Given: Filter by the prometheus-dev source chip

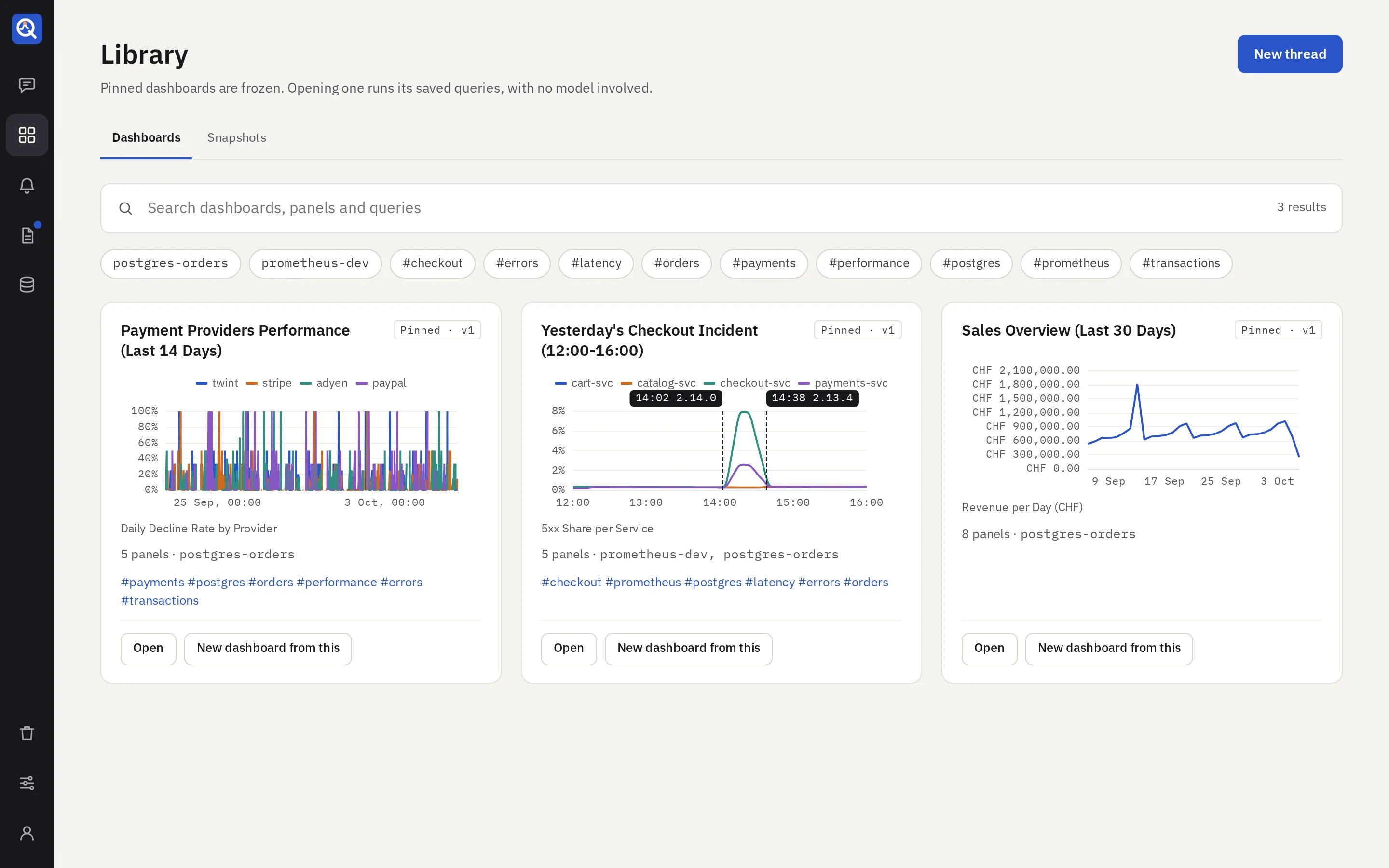Looking at the screenshot, I should (x=315, y=263).
